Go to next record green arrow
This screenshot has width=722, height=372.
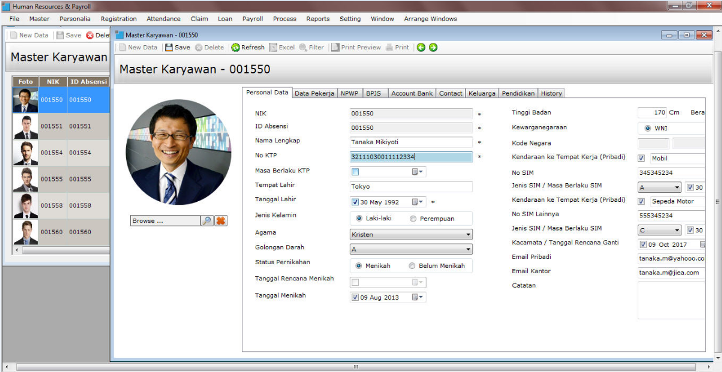(433, 47)
